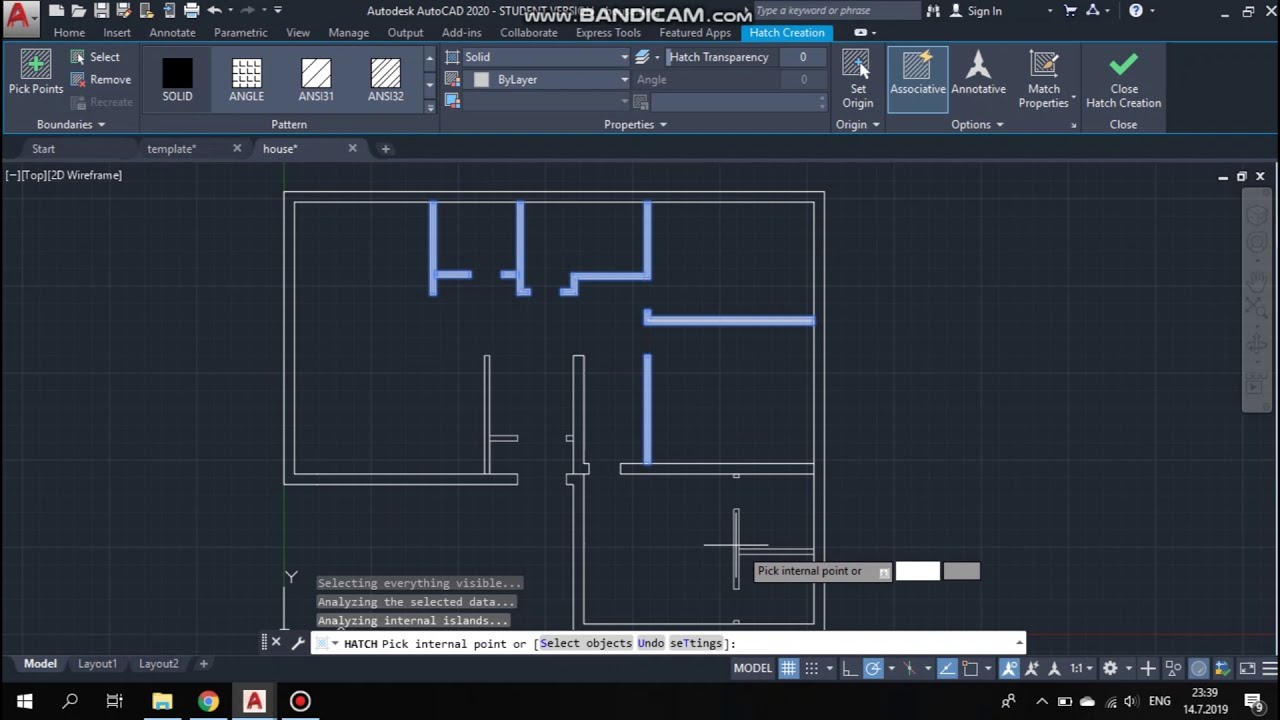The width and height of the screenshot is (1280, 720).
Task: Expand the Boundaries panel
Action: 70,125
